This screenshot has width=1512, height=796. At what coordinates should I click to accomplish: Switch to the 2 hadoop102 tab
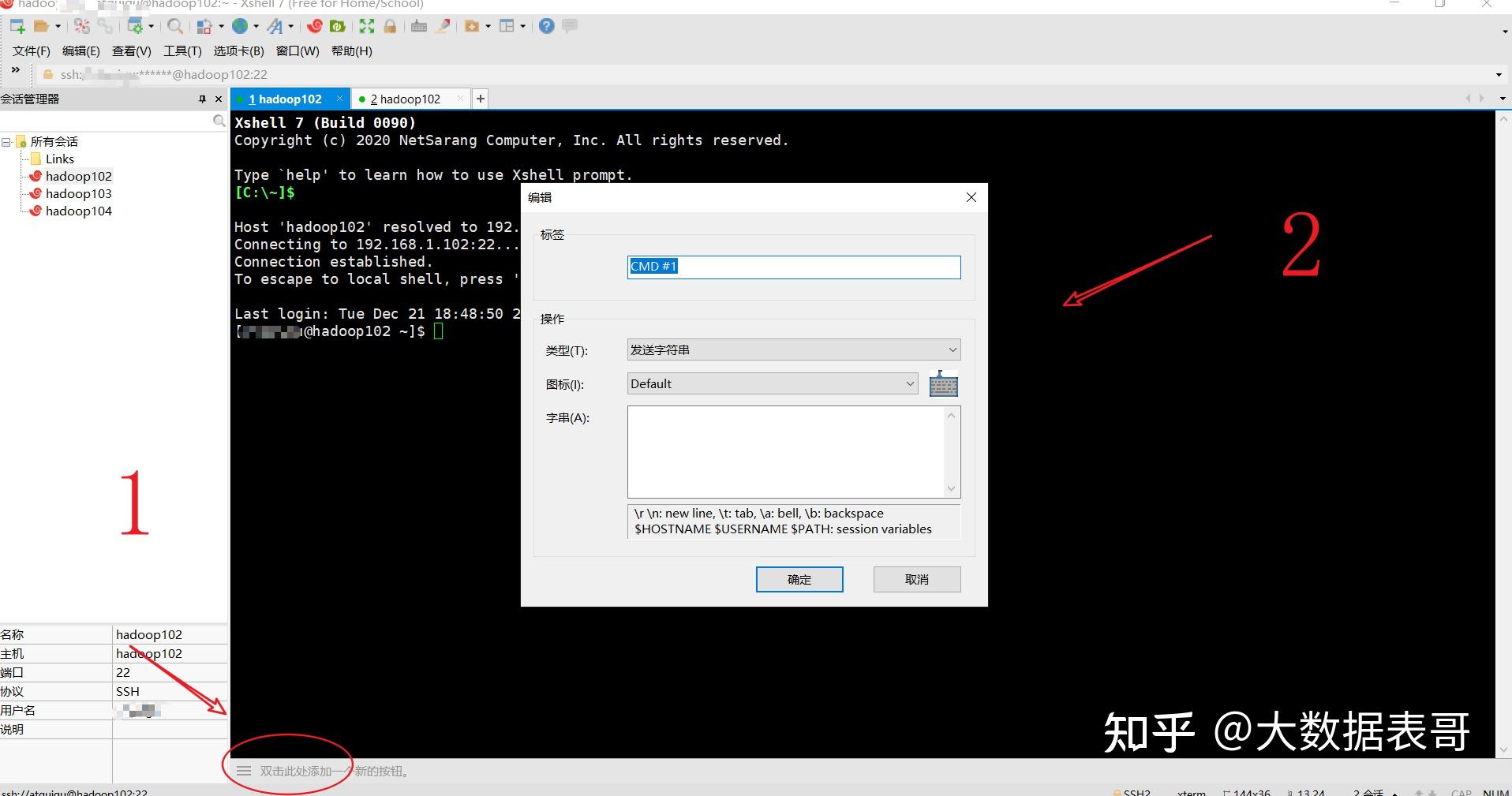click(405, 99)
